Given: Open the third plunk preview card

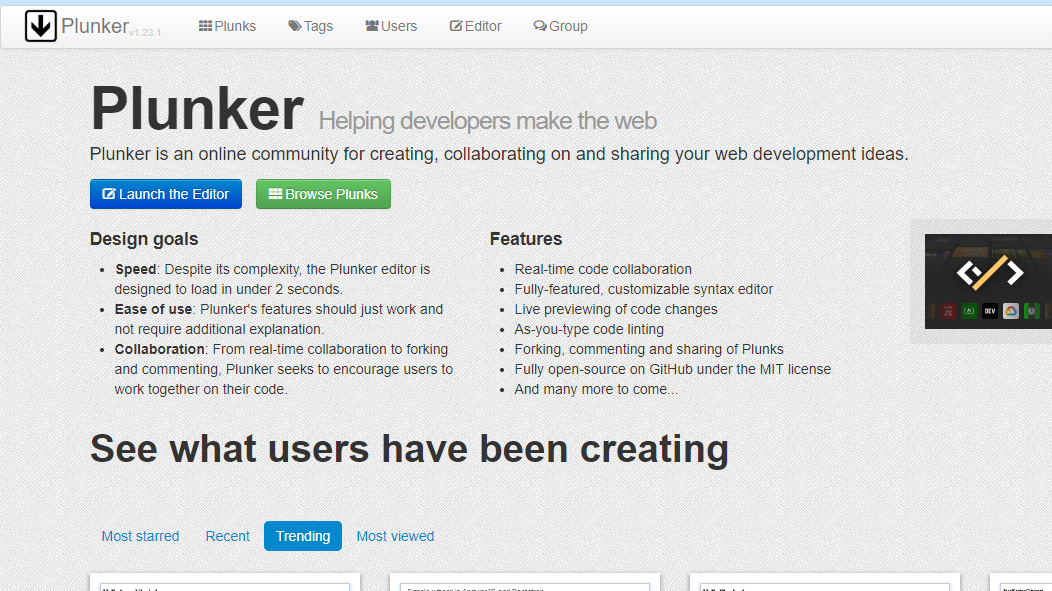Looking at the screenshot, I should 824,583.
